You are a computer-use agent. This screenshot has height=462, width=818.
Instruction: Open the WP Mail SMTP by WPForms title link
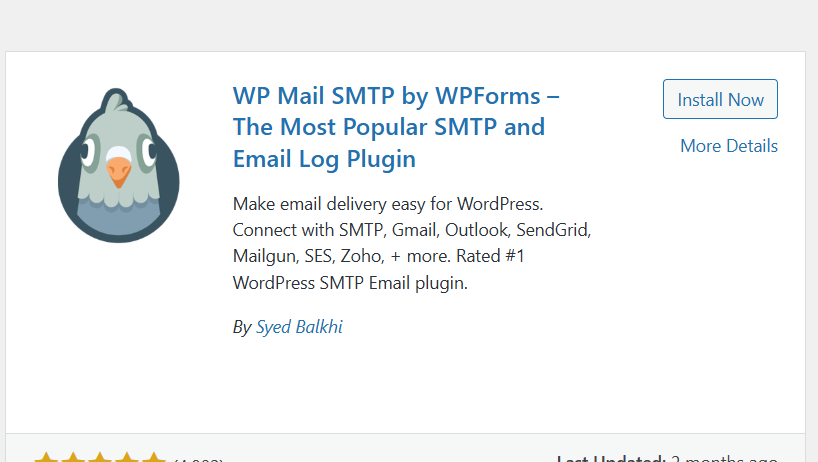coord(396,127)
